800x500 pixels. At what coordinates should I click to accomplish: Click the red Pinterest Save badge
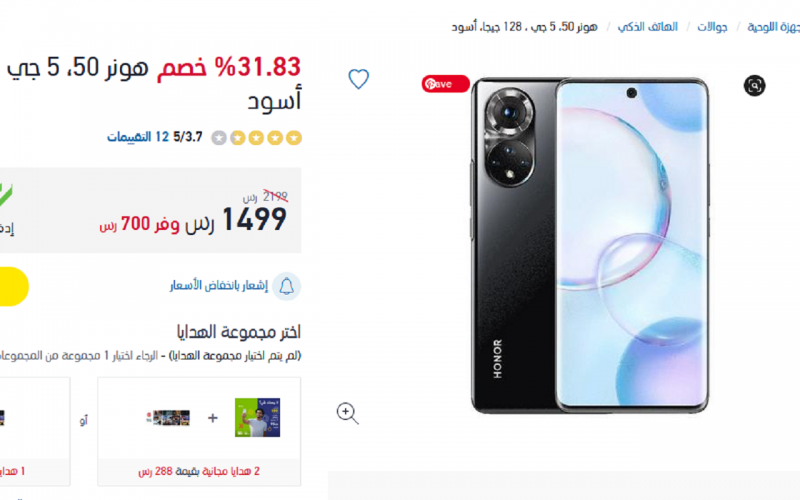pos(445,84)
